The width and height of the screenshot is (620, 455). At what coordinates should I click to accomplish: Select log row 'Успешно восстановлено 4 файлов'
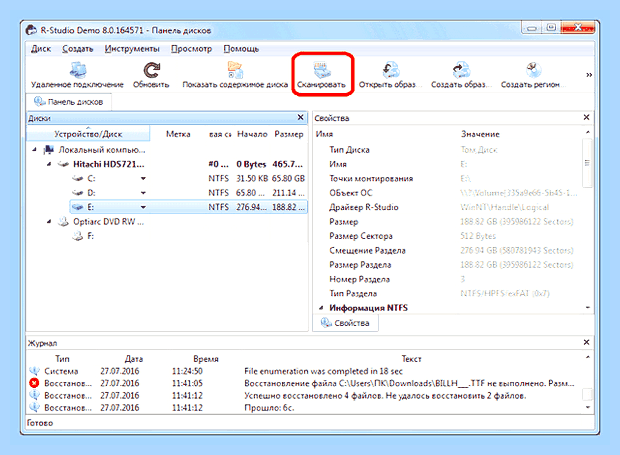coord(304,395)
